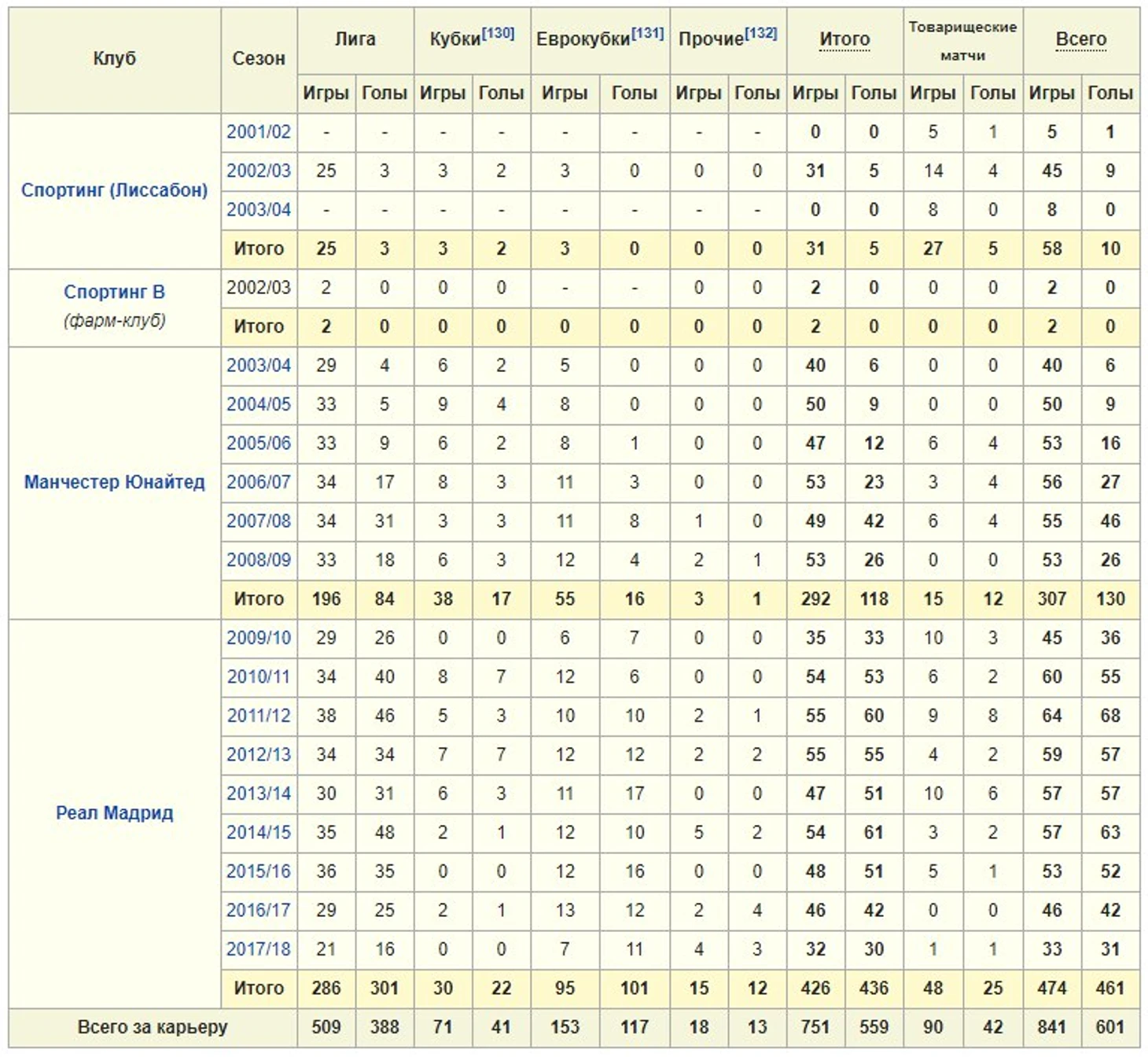Click the Лига column header
The height and width of the screenshot is (1057, 1148).
[x=355, y=39]
